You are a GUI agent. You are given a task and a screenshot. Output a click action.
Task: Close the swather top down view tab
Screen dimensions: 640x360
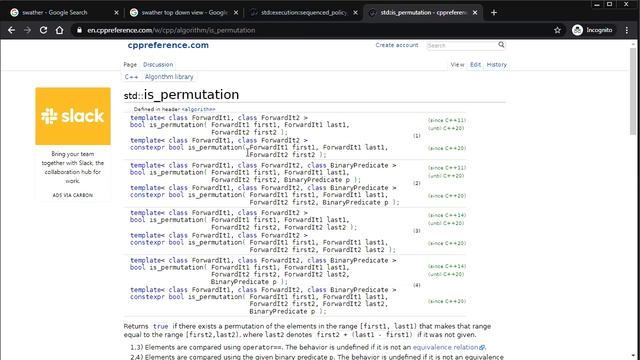[236, 13]
